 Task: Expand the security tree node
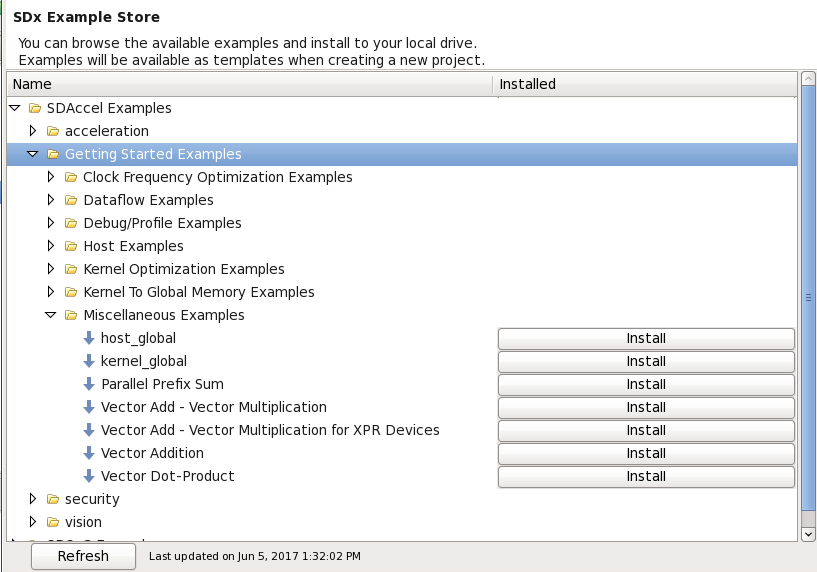coord(33,499)
